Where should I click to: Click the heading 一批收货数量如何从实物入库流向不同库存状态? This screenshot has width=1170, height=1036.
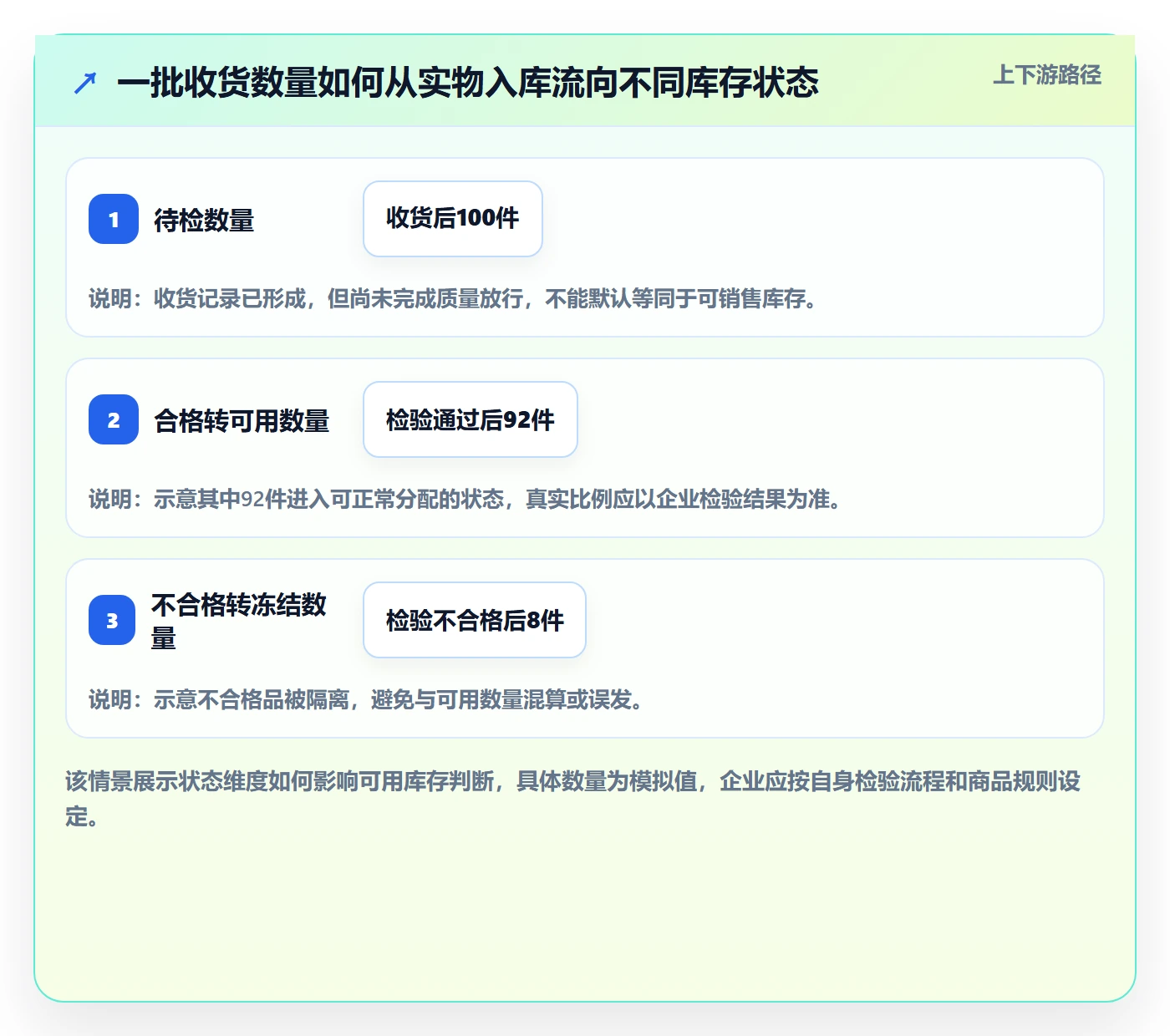coord(468,83)
